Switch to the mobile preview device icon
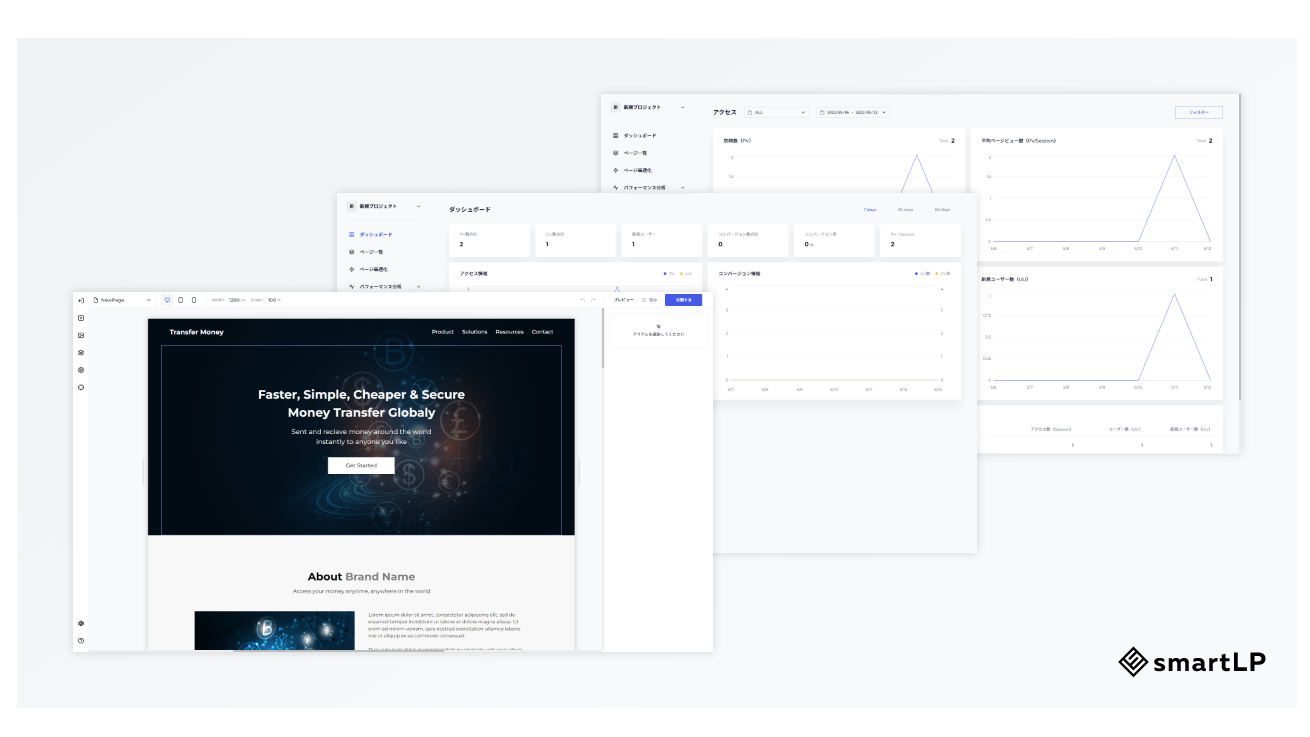1310x737 pixels. 194,300
